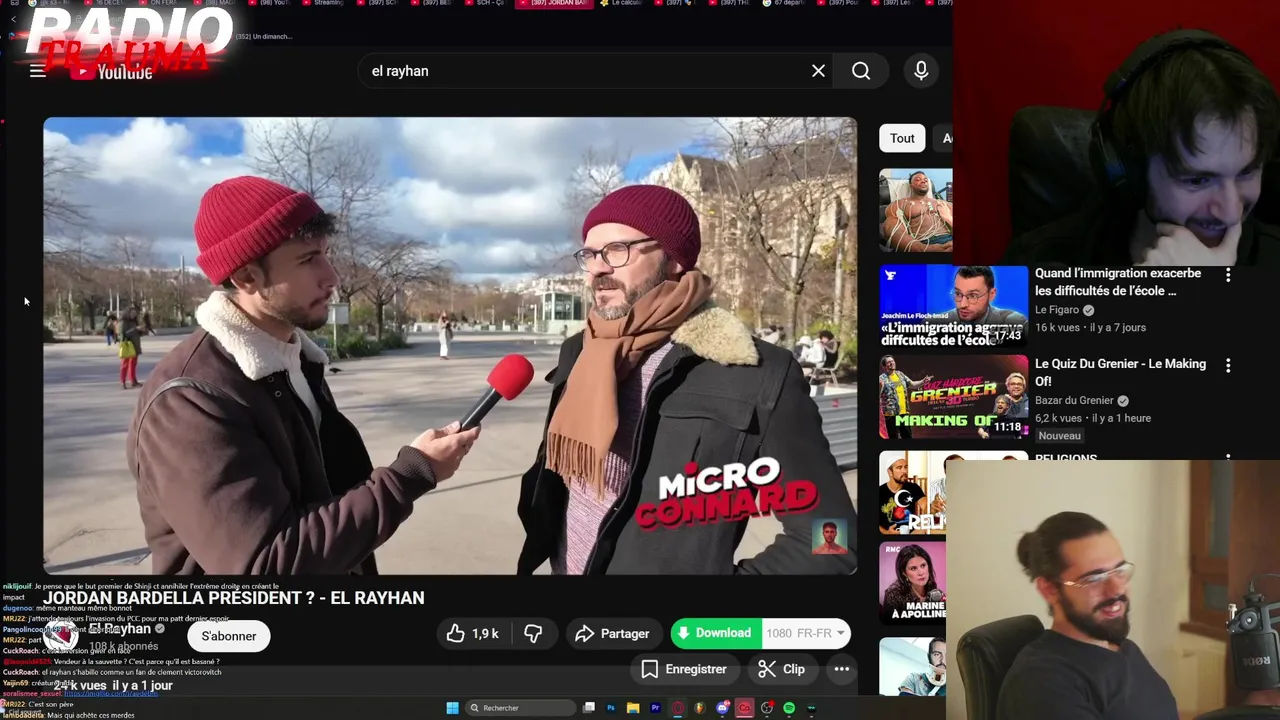Switch to Opera GX browser in taskbar
The height and width of the screenshot is (720, 1280).
pos(678,708)
